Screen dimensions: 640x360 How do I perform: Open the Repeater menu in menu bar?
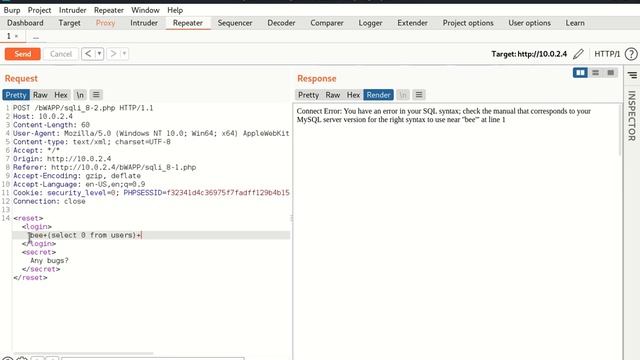(x=109, y=10)
